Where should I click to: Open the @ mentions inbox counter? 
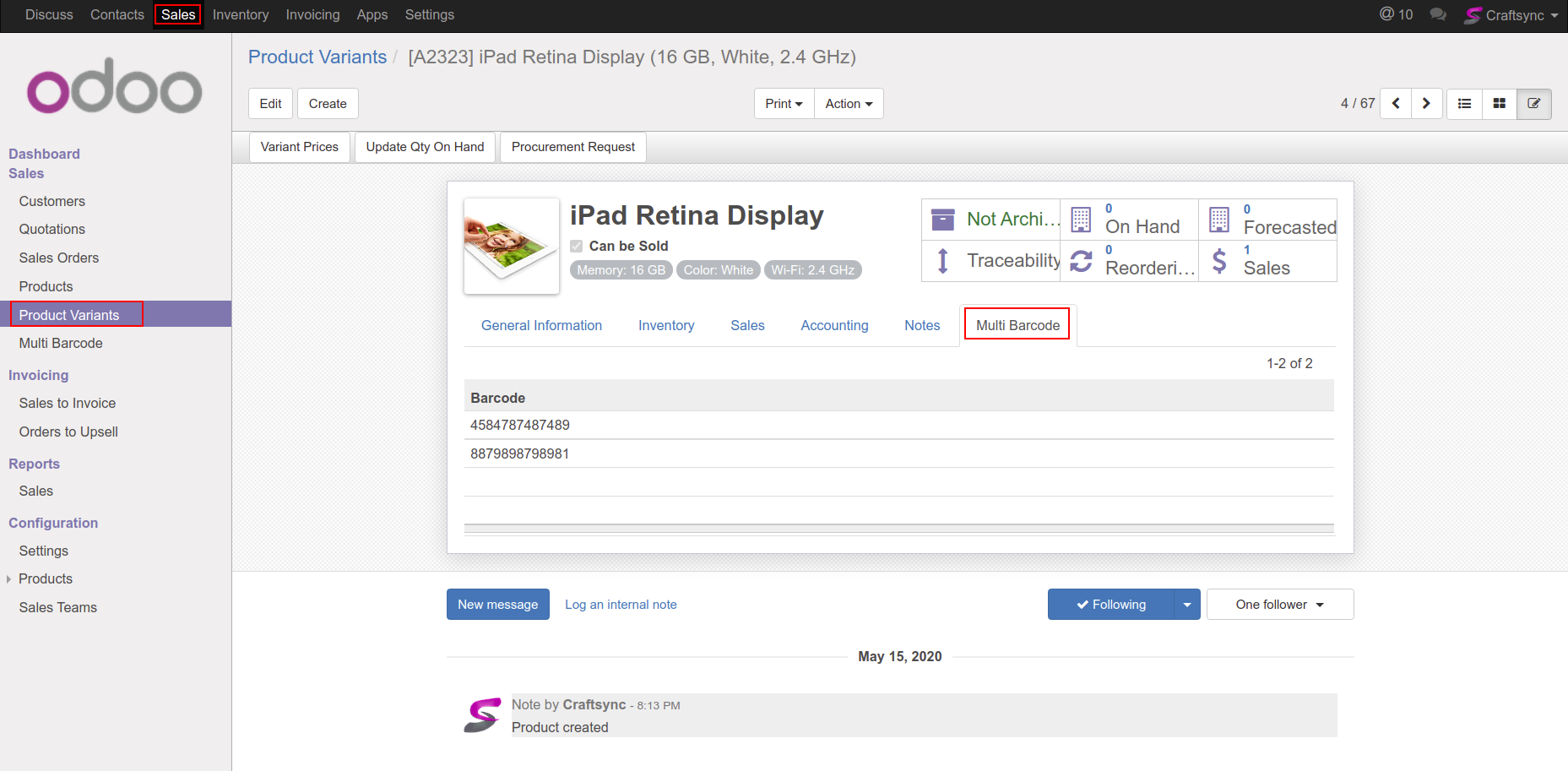point(1396,14)
